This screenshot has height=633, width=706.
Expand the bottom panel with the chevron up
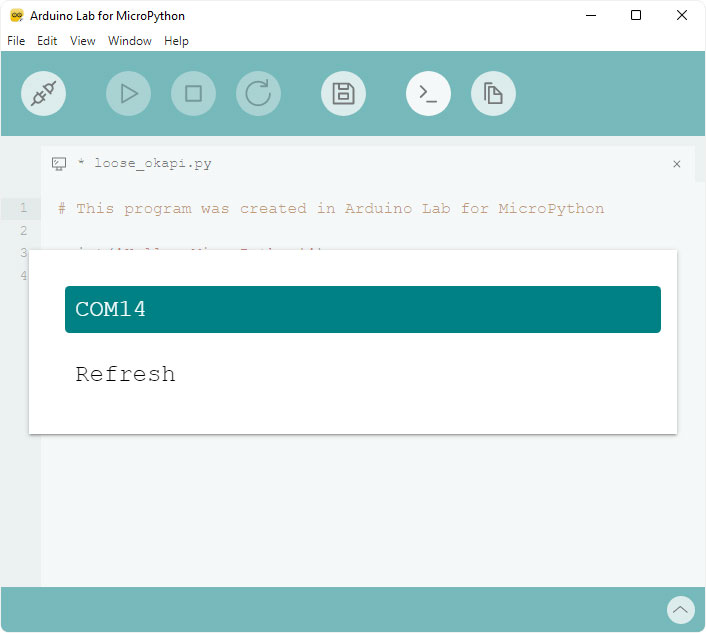[680, 610]
